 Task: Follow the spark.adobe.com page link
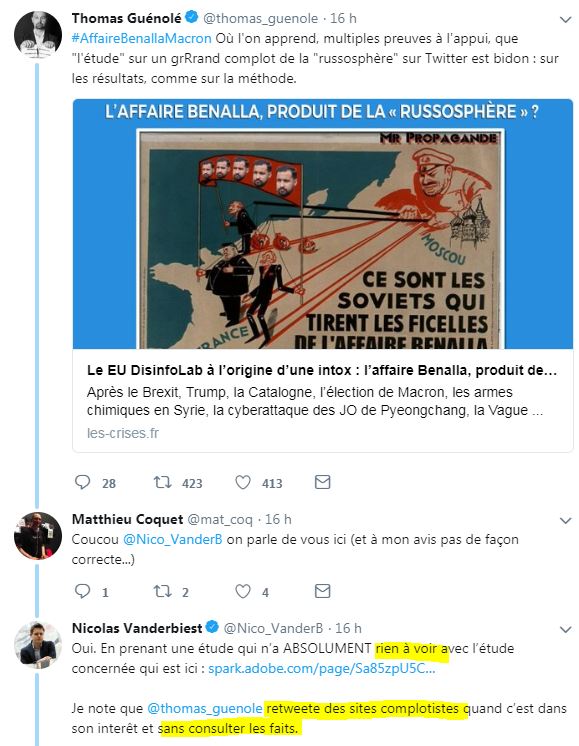[322, 668]
